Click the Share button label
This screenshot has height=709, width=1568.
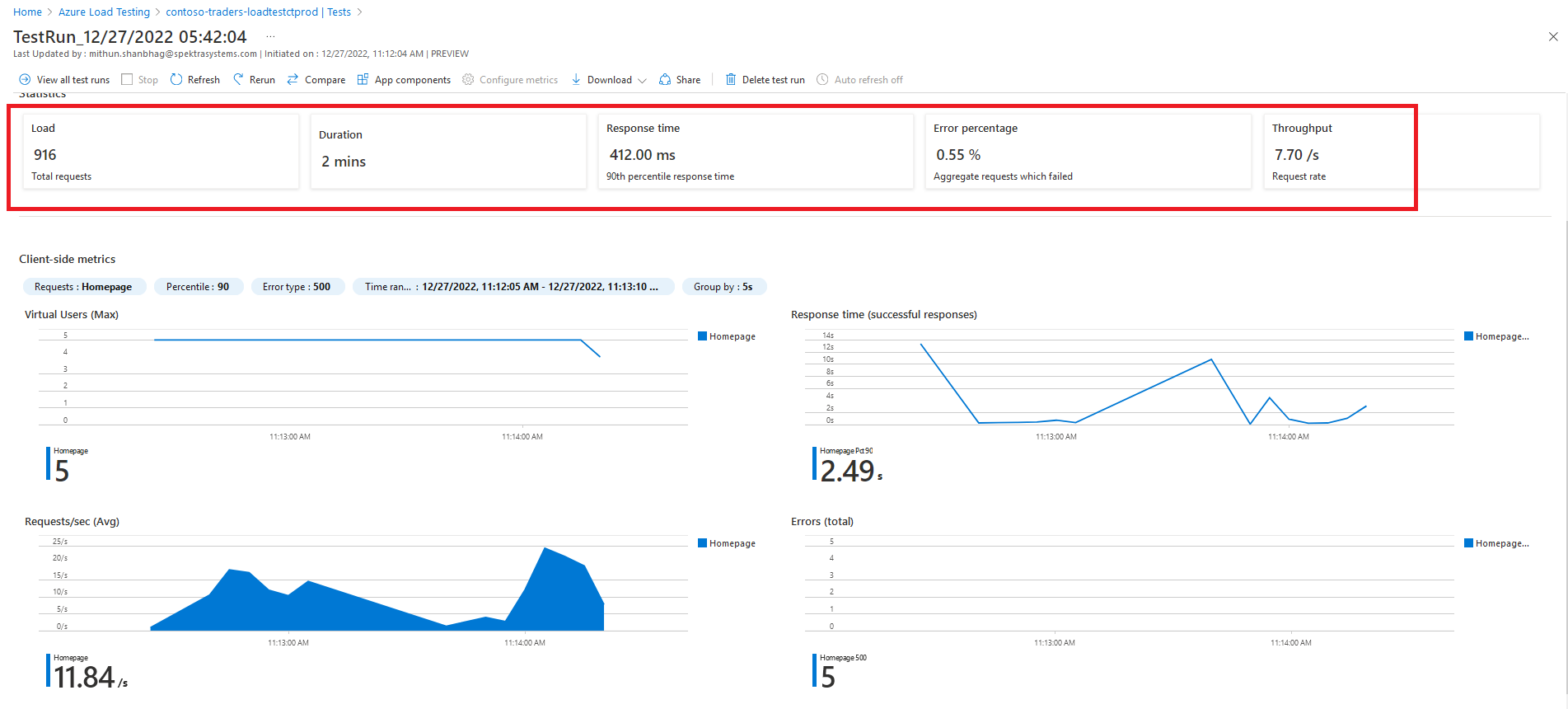pos(689,80)
